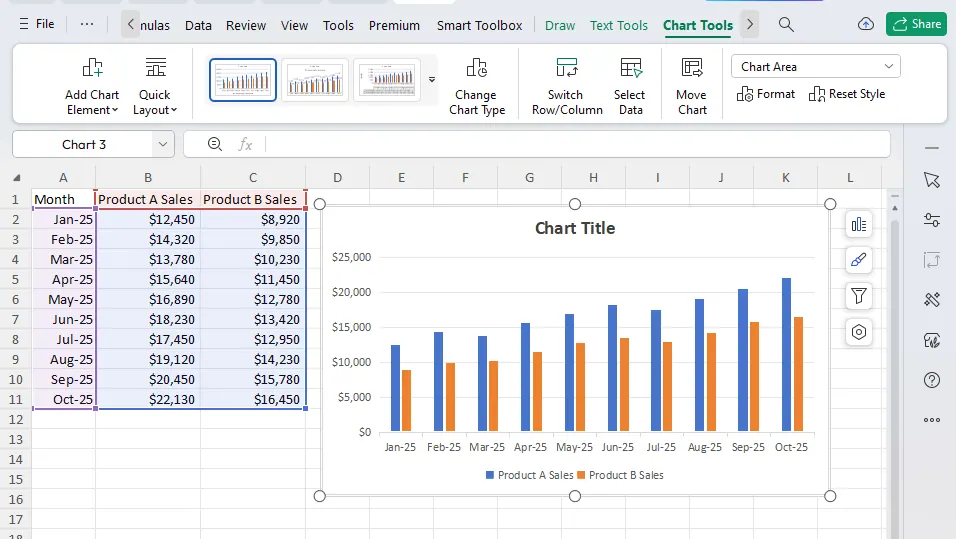Expand the Chart Area element dropdown
Image resolution: width=956 pixels, height=539 pixels.
(888, 67)
